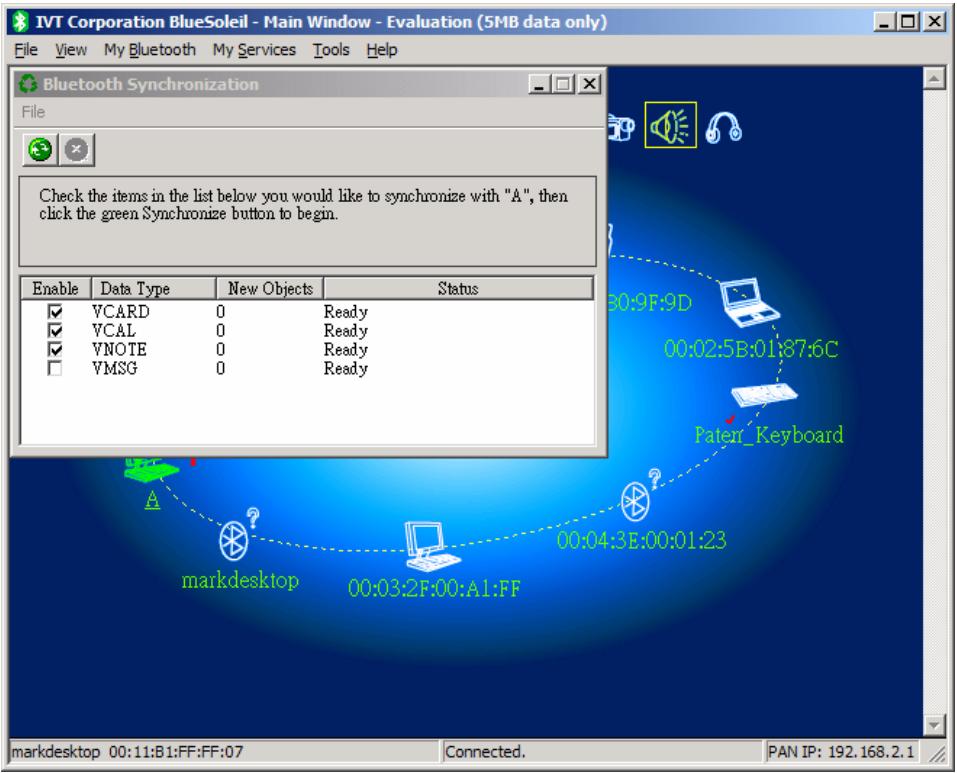Image resolution: width=957 pixels, height=773 pixels.
Task: Click the New Objects column header
Action: pyautogui.click(x=270, y=289)
